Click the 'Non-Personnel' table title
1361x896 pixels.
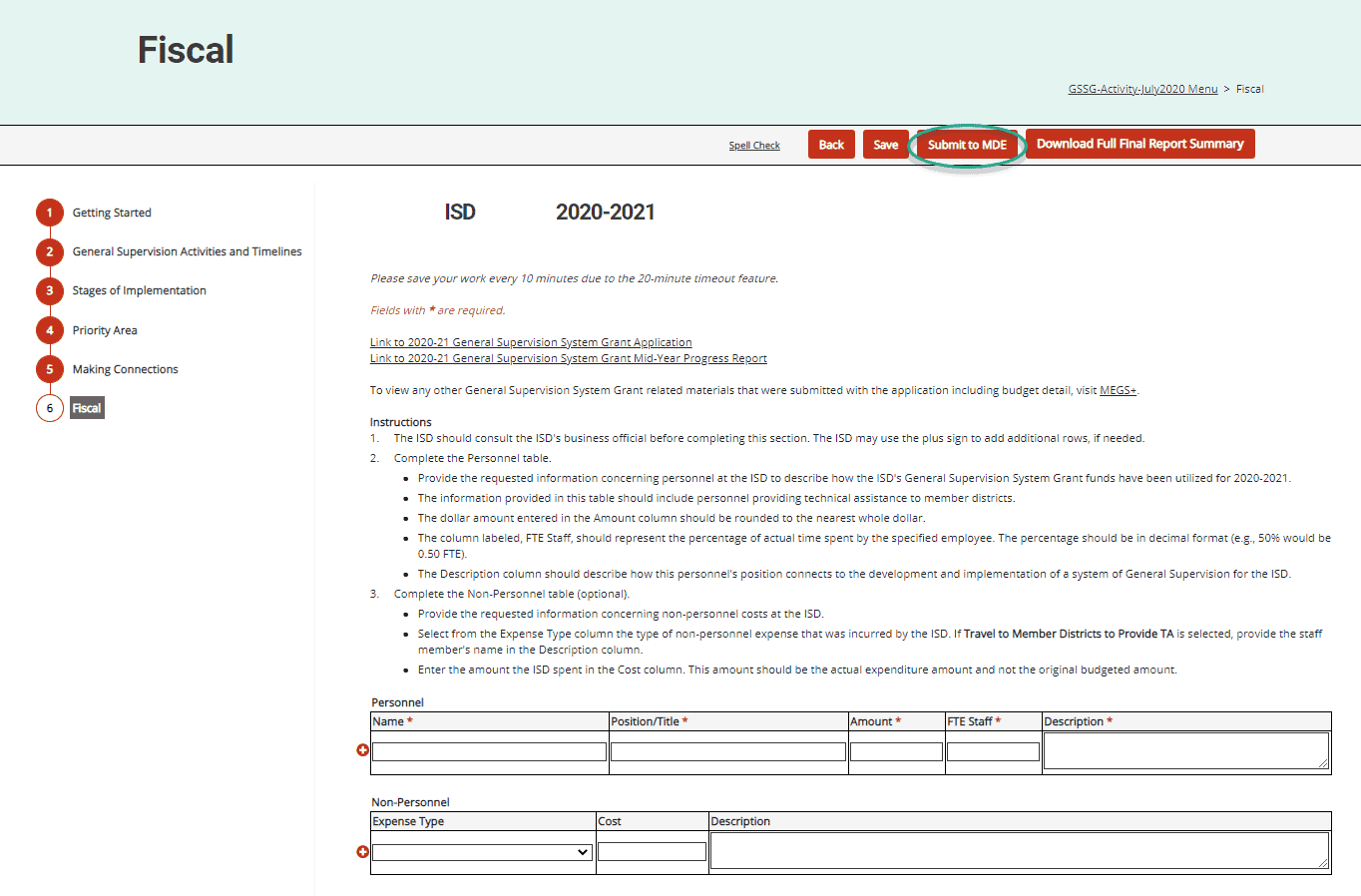(410, 802)
